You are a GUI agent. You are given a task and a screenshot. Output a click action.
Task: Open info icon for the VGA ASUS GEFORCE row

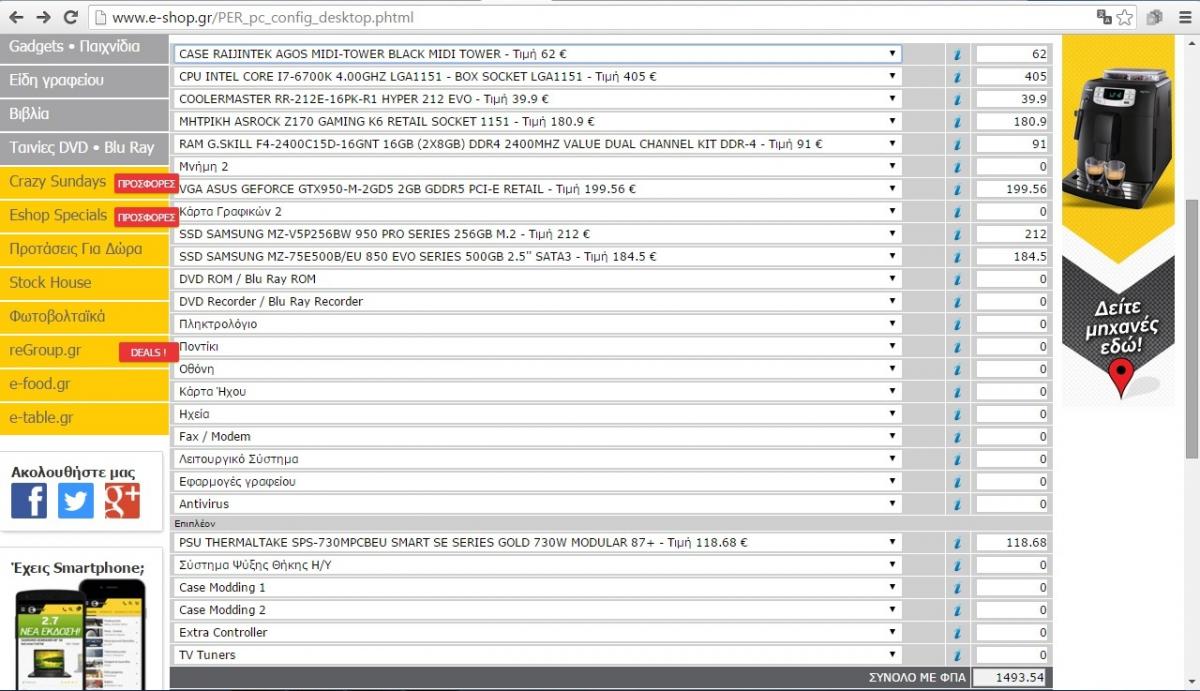point(957,189)
